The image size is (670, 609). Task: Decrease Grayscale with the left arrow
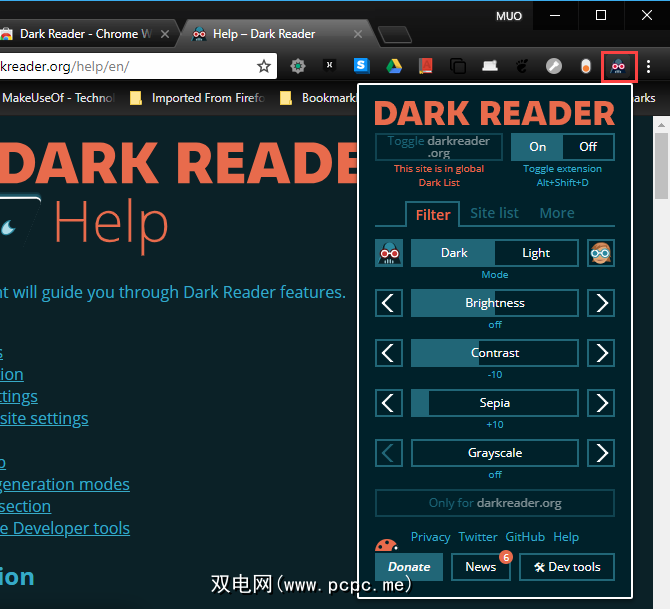[x=389, y=453]
